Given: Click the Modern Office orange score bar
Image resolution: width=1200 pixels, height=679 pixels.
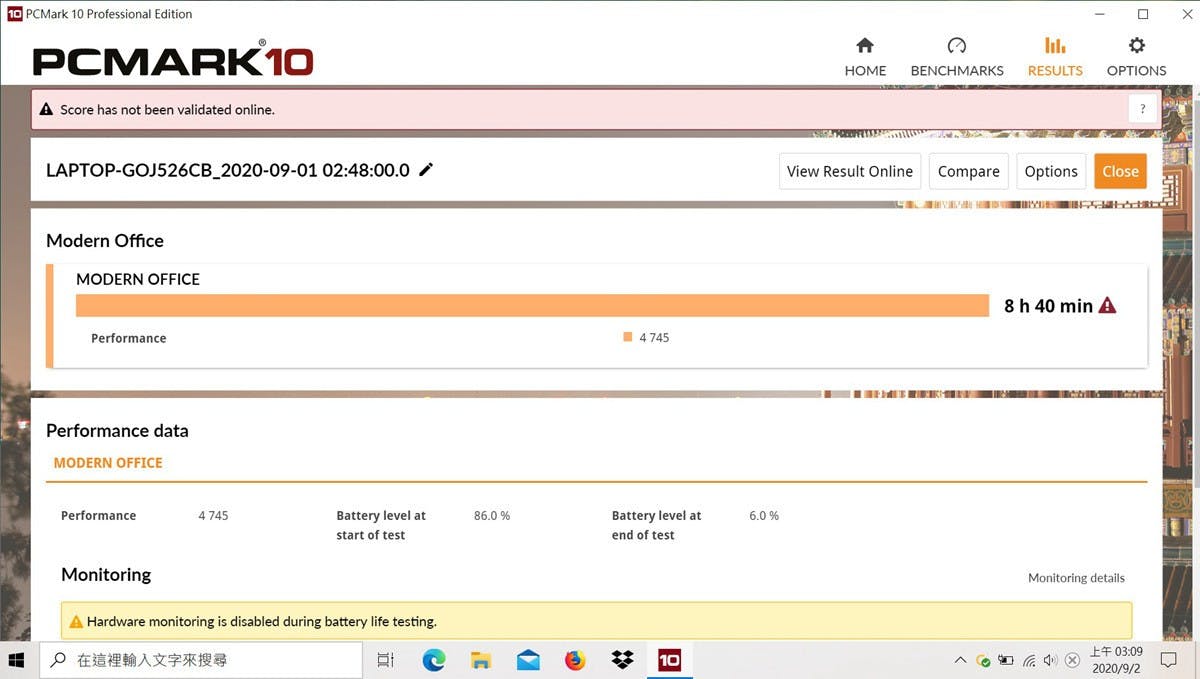Looking at the screenshot, I should tap(532, 306).
